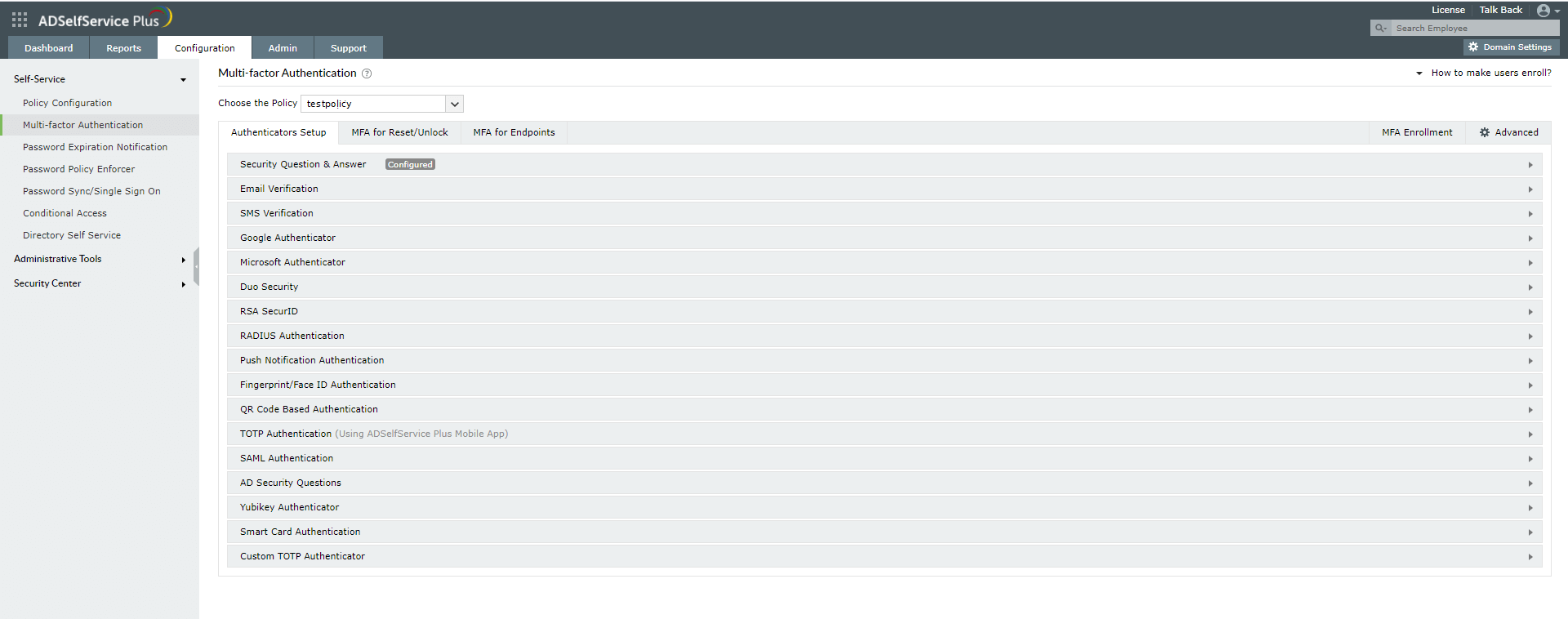
Task: Expand Push Notification Authentication row
Action: [x=884, y=360]
